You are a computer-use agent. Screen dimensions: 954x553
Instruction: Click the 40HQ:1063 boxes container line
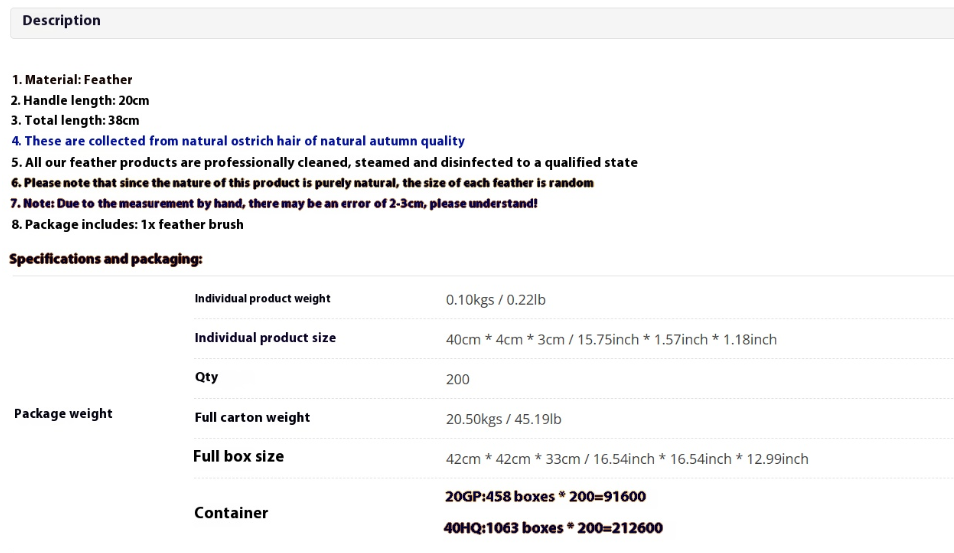pos(553,528)
